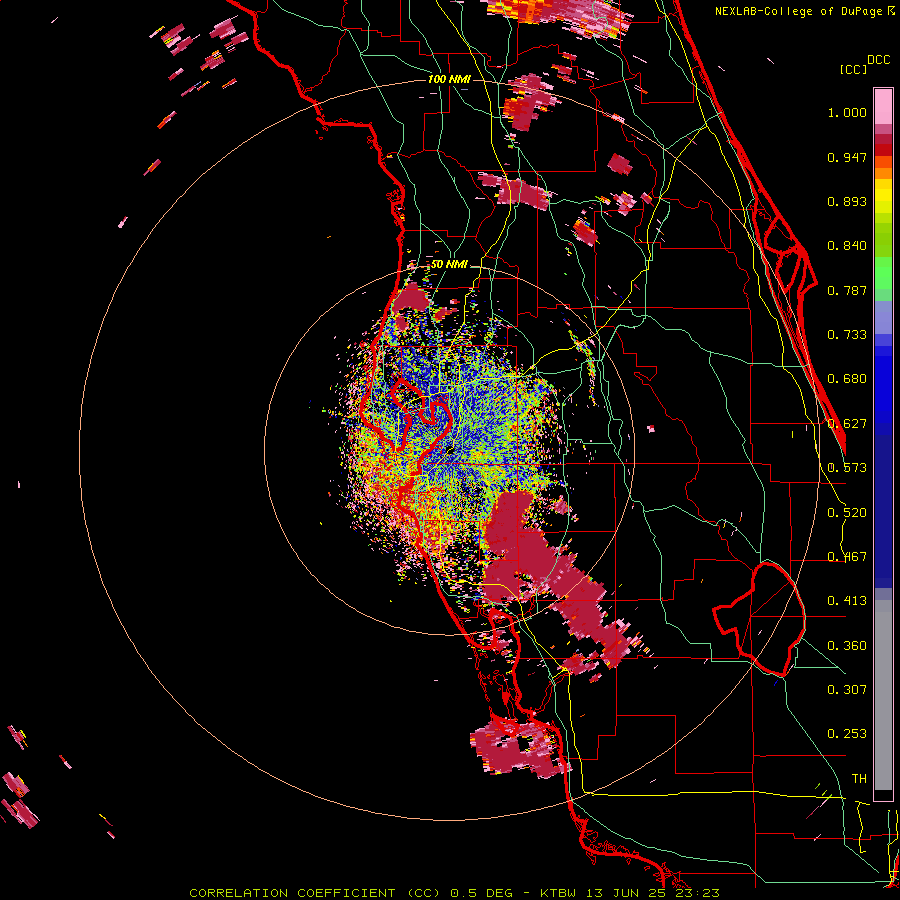The height and width of the screenshot is (900, 900).
Task: Select the 0.307 scale value
Action: tap(847, 690)
